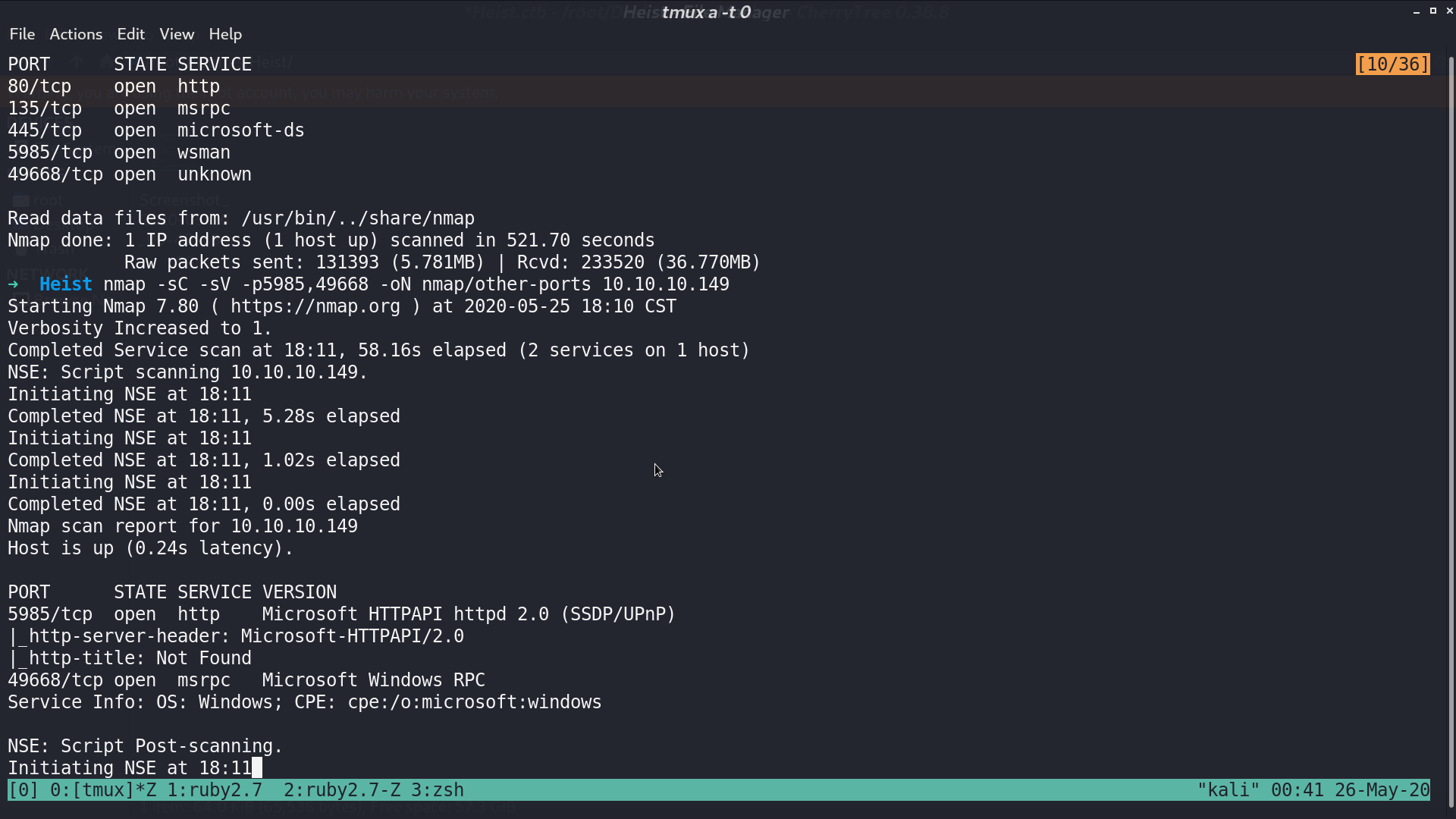Click the tmux session label [0]

[24, 790]
